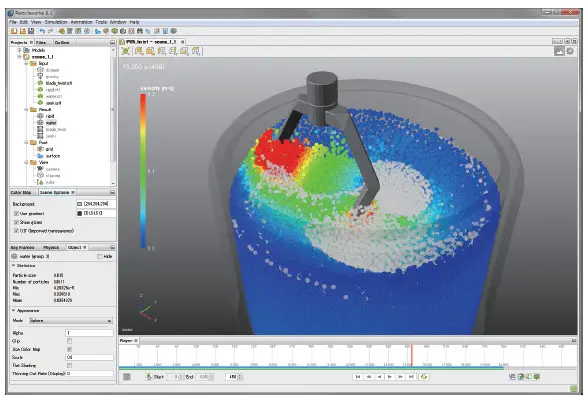This screenshot has height=399, width=586.
Task: Click the loop playback icon
Action: click(x=424, y=377)
